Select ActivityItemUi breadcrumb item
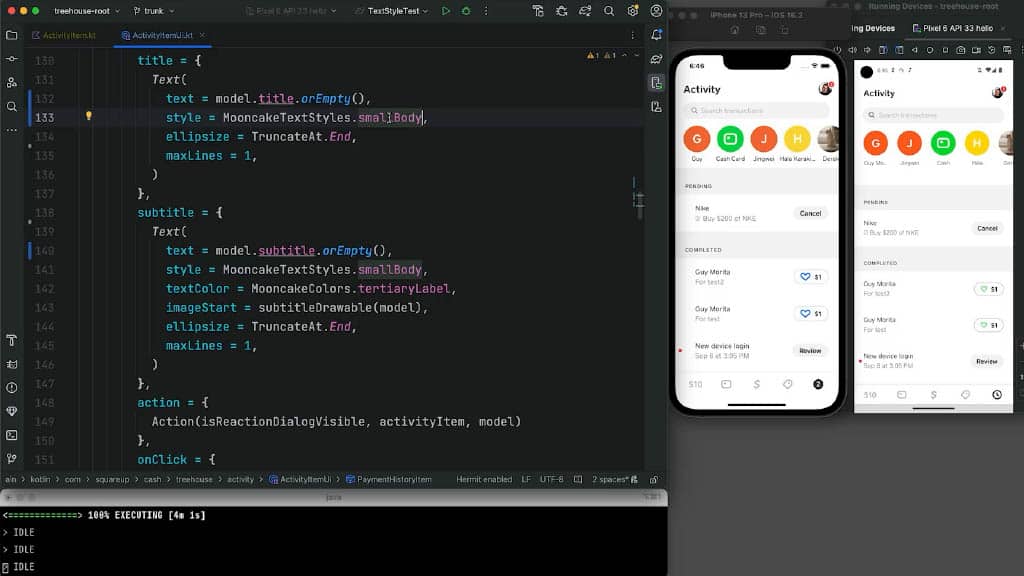Screen dimensions: 1024x576 (x=300, y=479)
